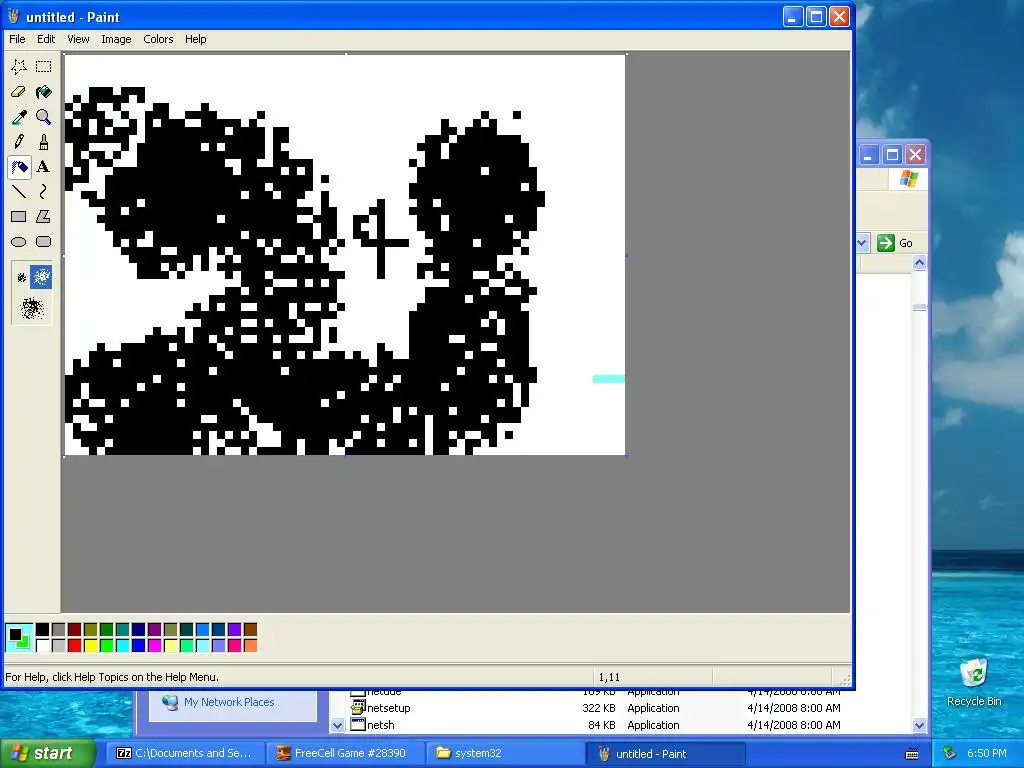Image resolution: width=1024 pixels, height=768 pixels.
Task: Click the scroll up arrow in background window
Action: click(920, 263)
